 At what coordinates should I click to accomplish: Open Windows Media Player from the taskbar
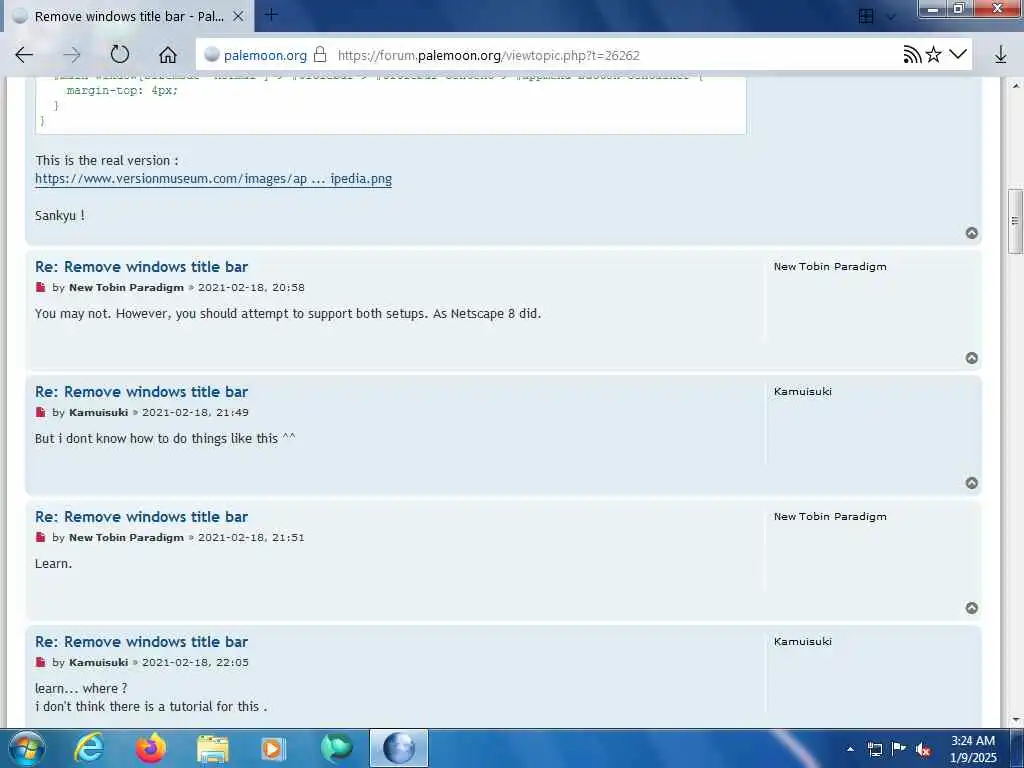tap(274, 748)
